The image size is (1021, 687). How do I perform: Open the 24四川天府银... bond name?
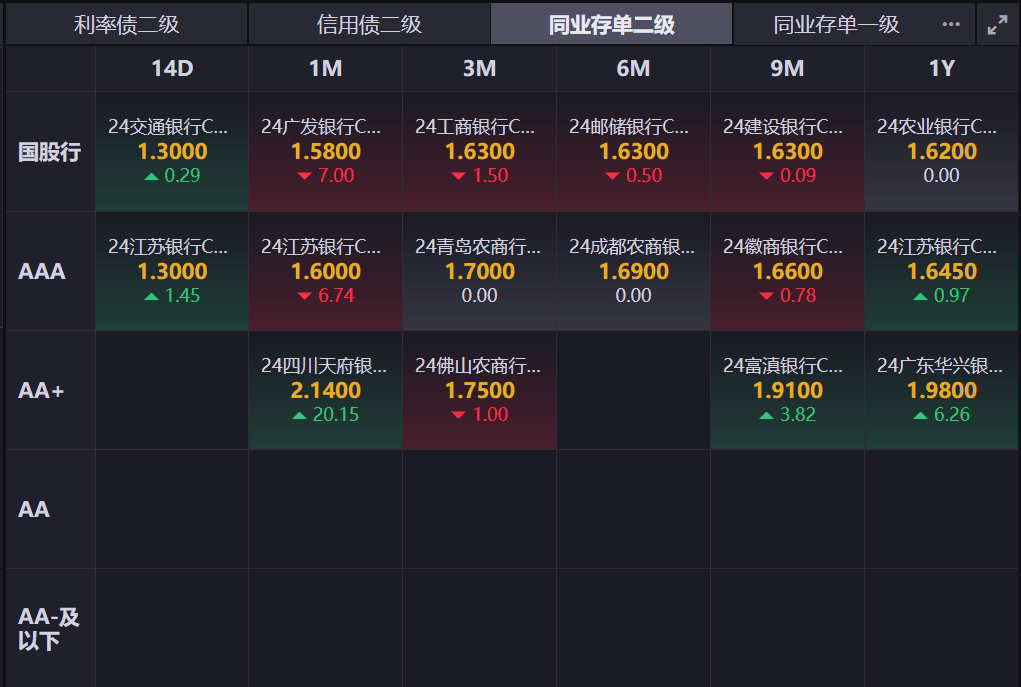(324, 365)
